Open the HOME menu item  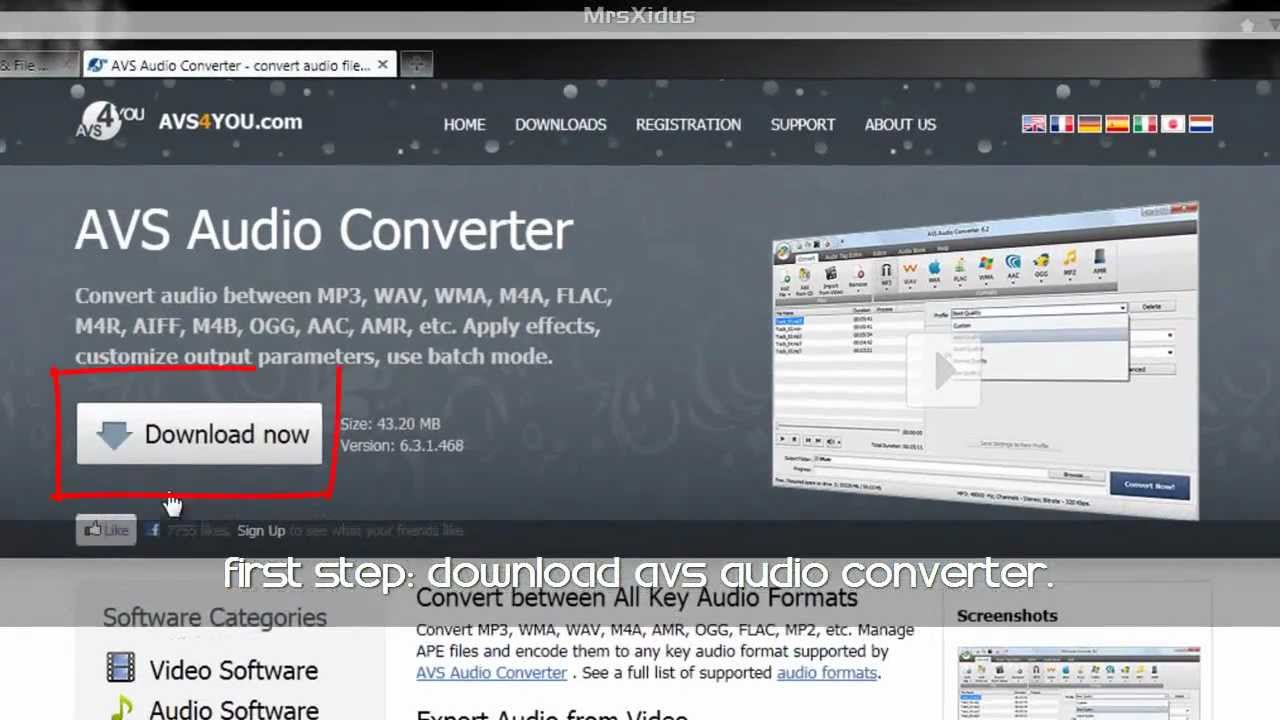[464, 124]
